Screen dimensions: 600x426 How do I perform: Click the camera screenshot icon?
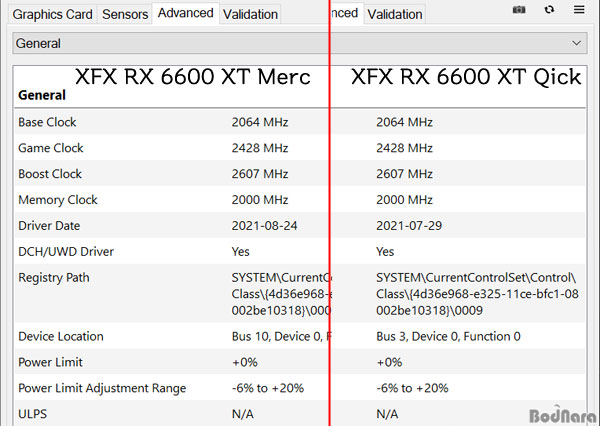click(518, 10)
